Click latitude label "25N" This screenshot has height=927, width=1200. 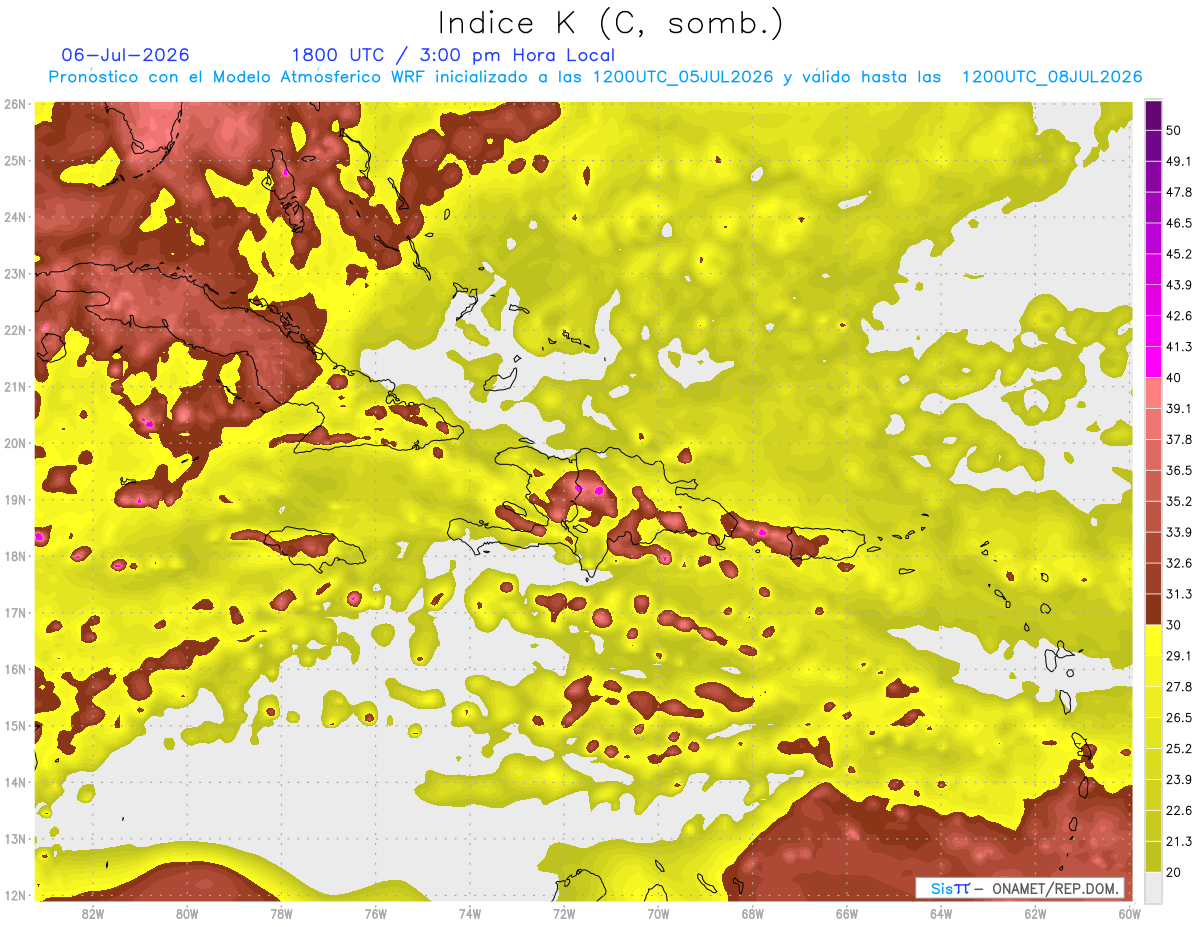click(x=14, y=160)
